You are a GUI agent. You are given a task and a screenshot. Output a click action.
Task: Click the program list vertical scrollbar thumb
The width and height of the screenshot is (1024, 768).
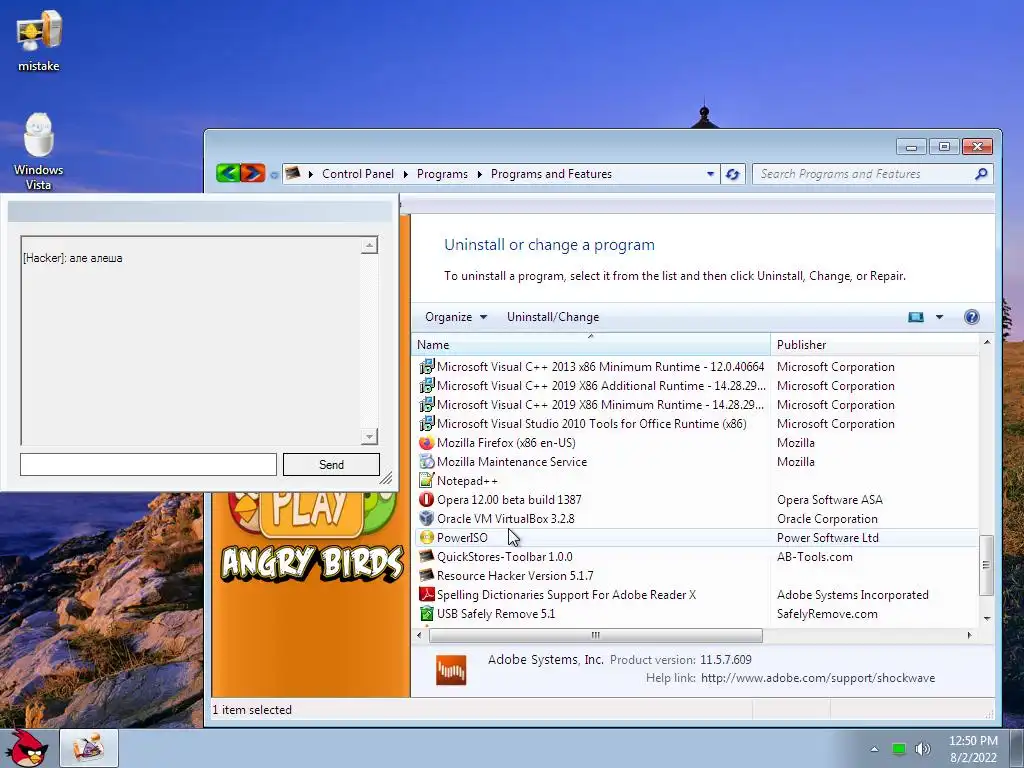tap(986, 565)
